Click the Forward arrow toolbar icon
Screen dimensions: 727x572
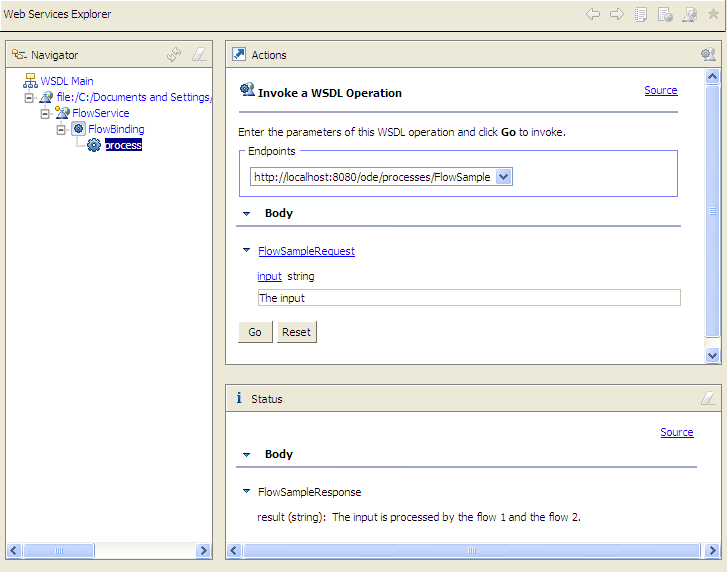coord(617,14)
